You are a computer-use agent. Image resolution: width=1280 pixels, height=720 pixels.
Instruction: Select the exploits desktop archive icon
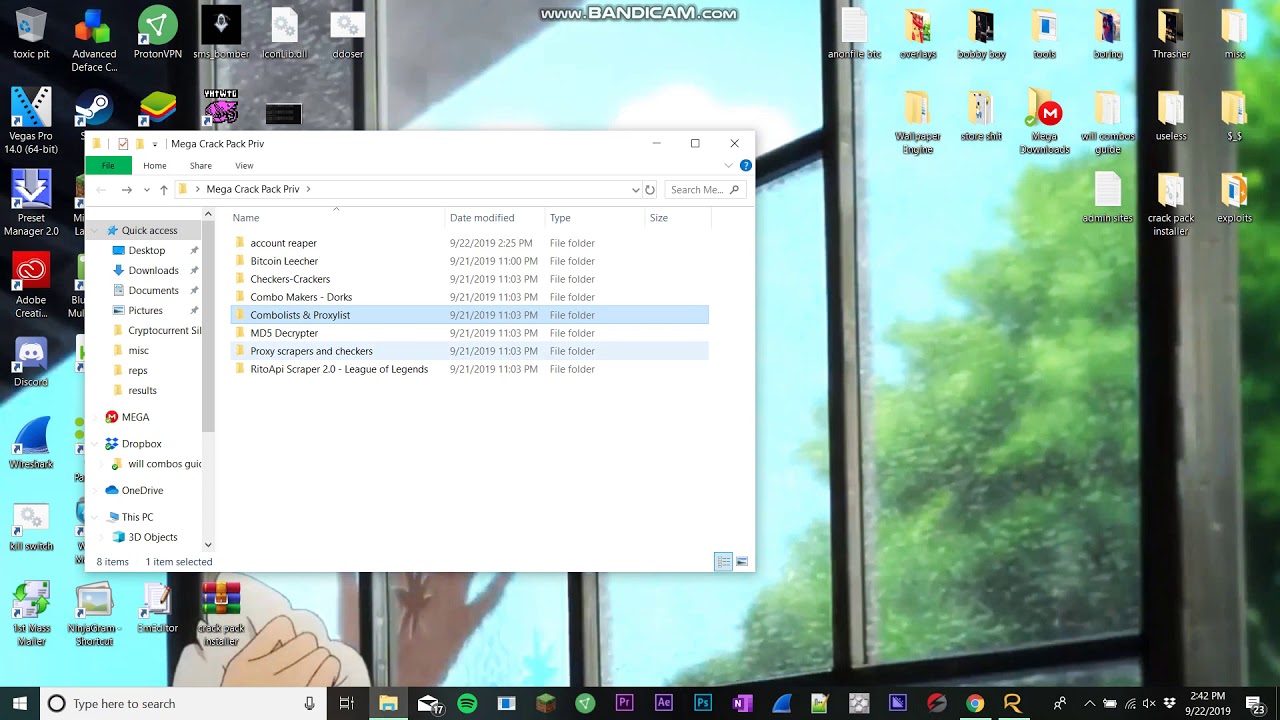(x=1234, y=198)
